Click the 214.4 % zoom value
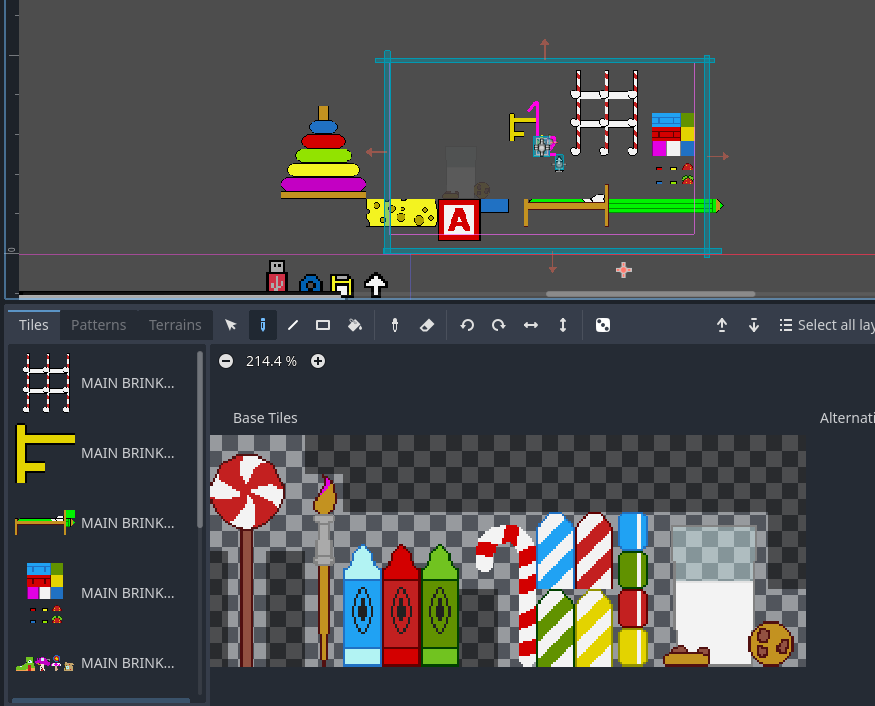Screen dimensions: 875x706 point(271,361)
